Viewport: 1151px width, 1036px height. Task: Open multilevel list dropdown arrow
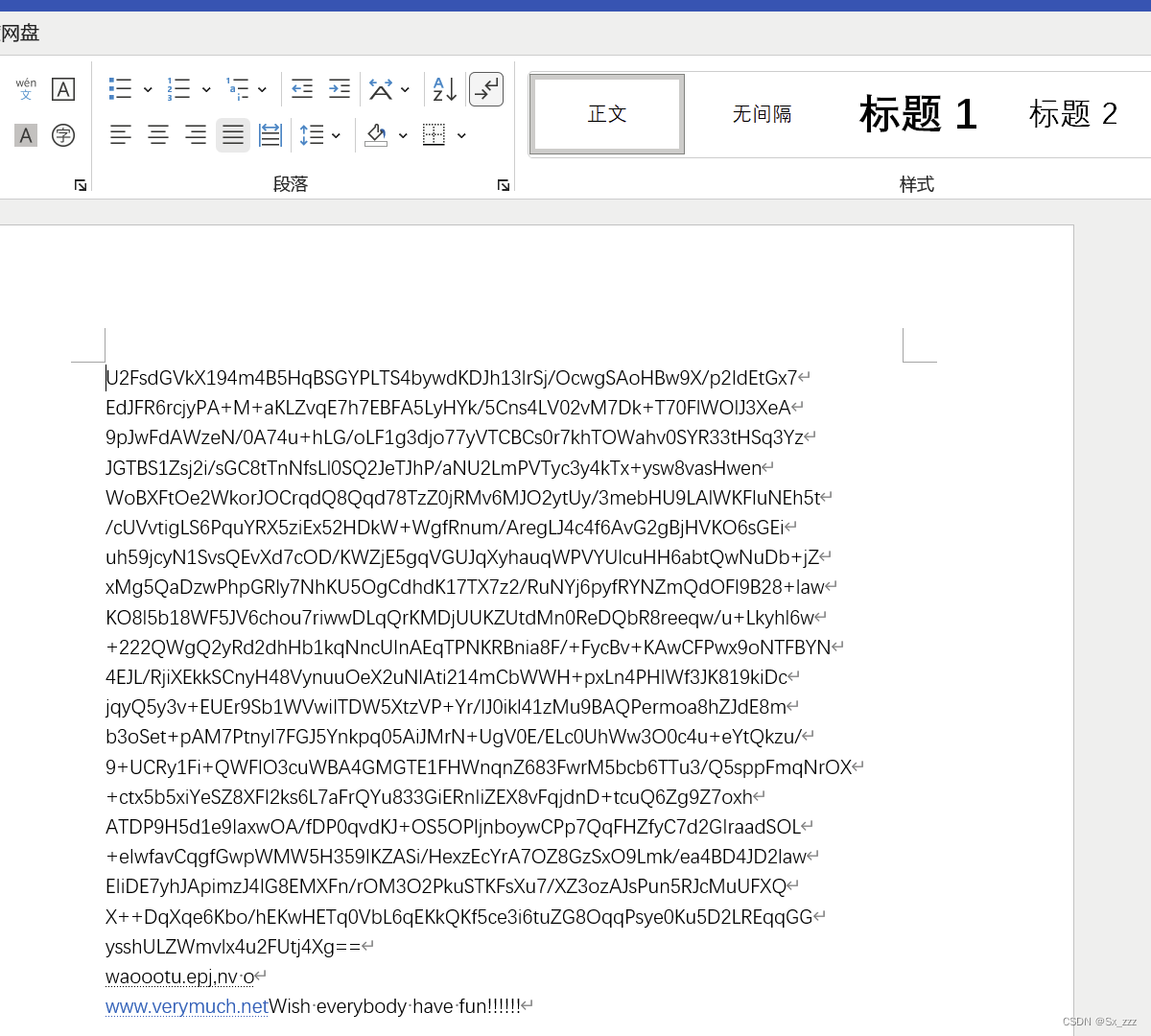262,89
